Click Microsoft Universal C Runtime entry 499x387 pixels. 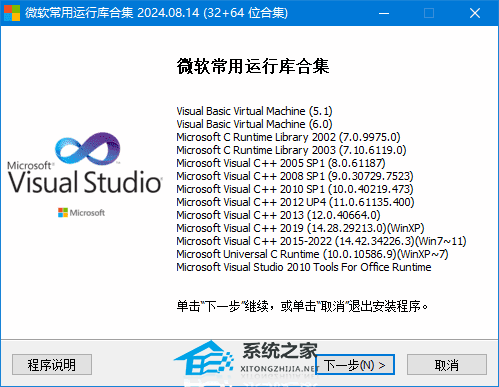pyautogui.click(x=312, y=254)
